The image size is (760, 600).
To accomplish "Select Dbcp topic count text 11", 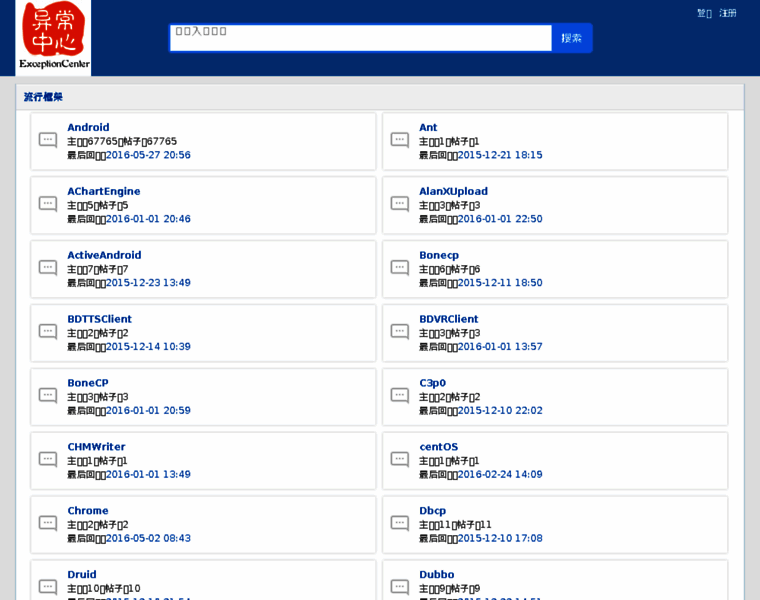I will tap(445, 525).
